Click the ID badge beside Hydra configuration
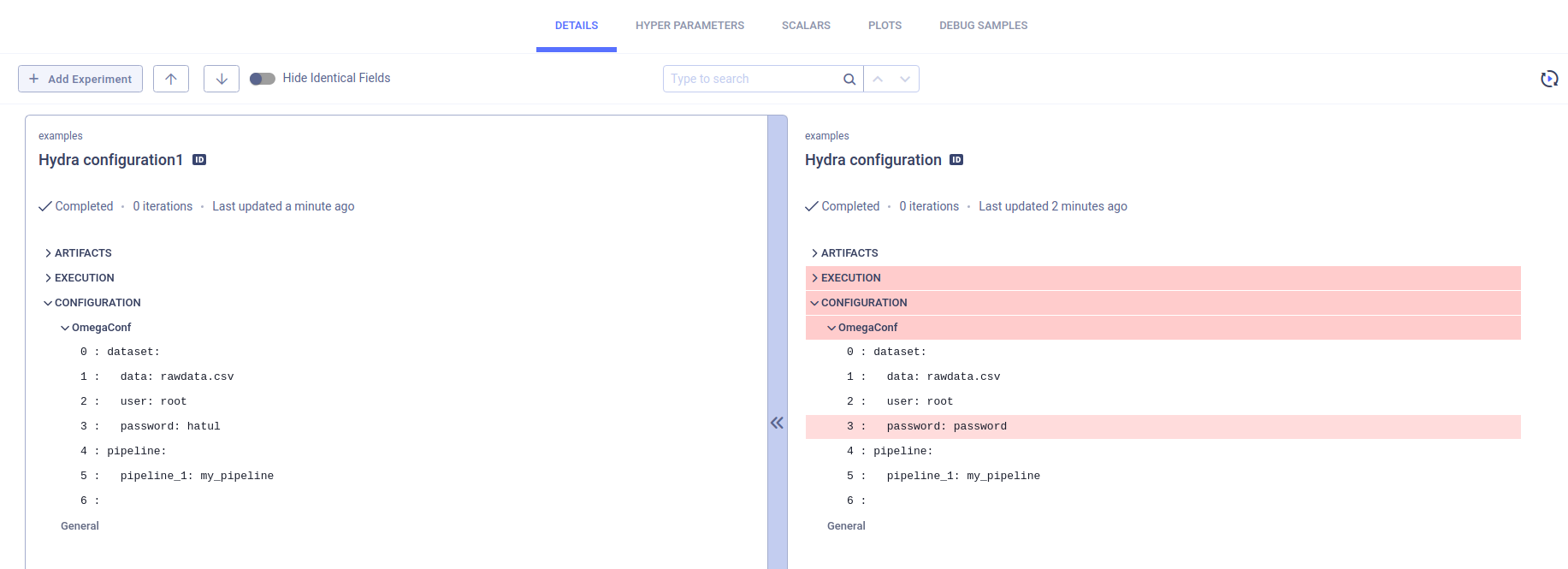Viewport: 1568px width, 569px height. [956, 160]
